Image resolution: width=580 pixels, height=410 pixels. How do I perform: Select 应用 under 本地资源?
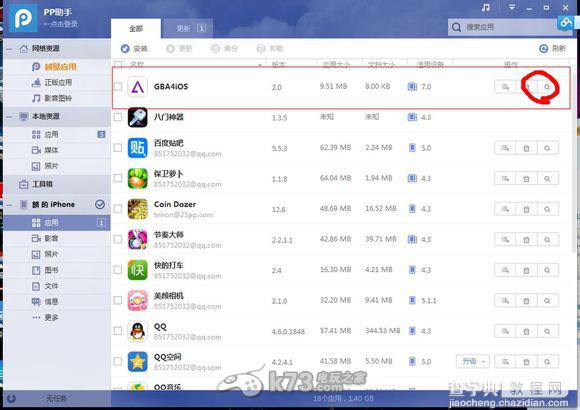pyautogui.click(x=57, y=134)
